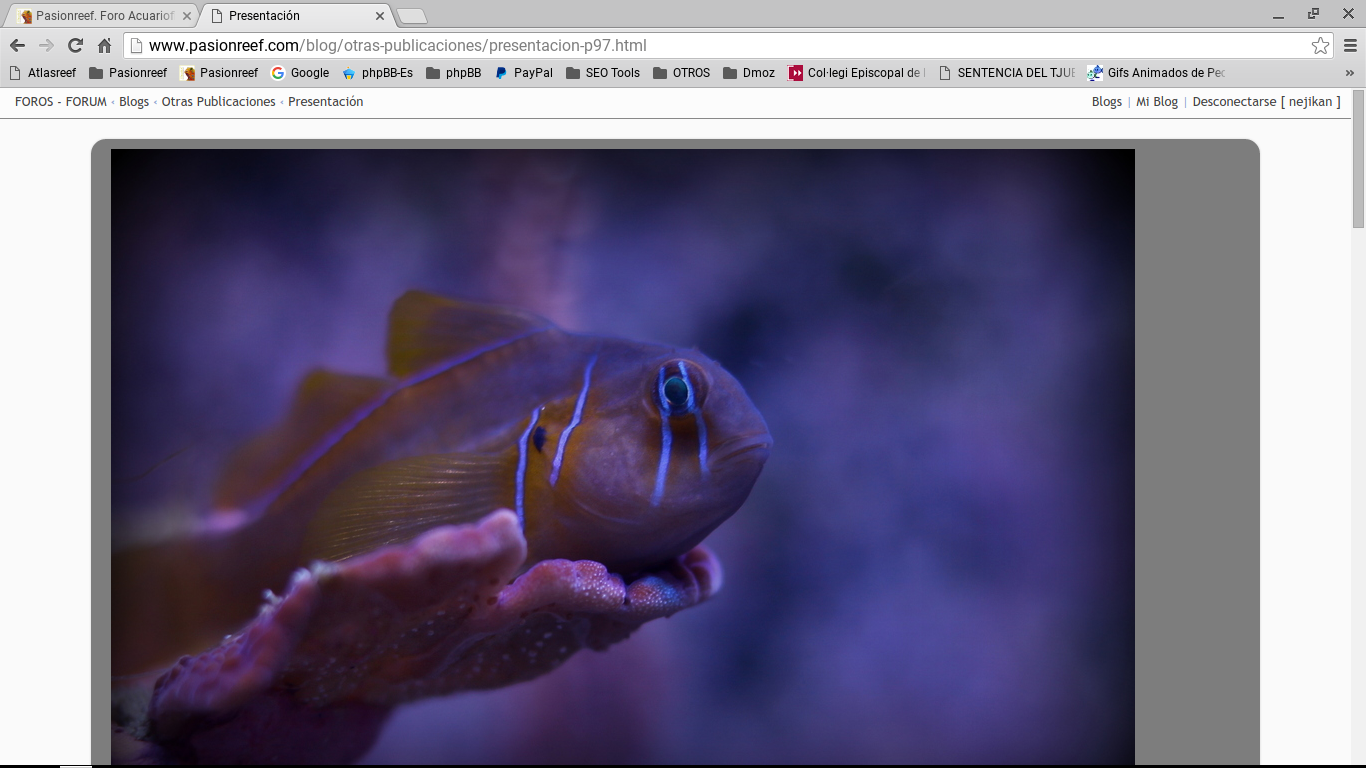Bookmark this page with the star icon
The image size is (1366, 768).
pyautogui.click(x=1320, y=45)
